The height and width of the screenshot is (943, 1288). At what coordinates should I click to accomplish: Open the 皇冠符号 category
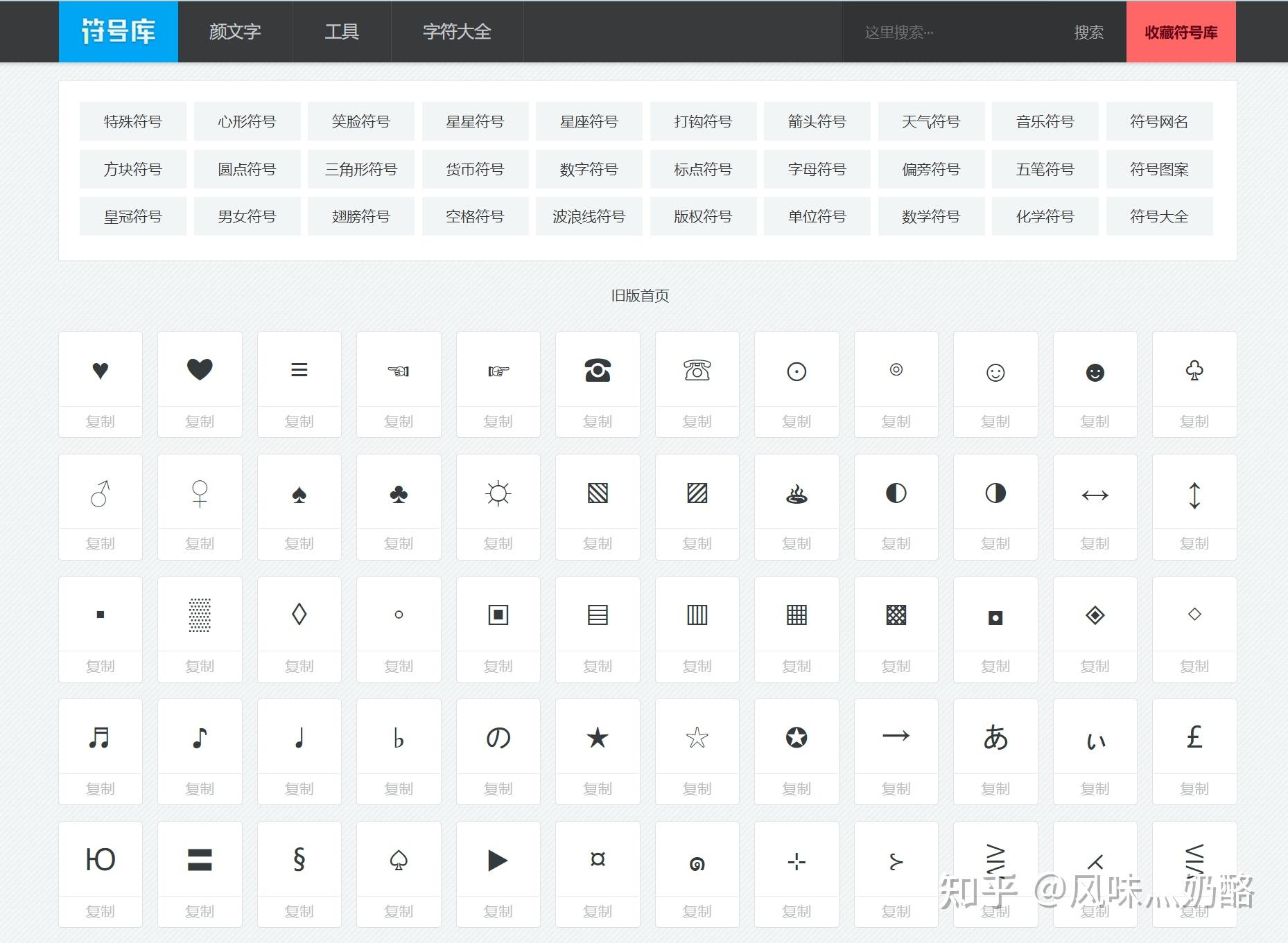(x=133, y=216)
